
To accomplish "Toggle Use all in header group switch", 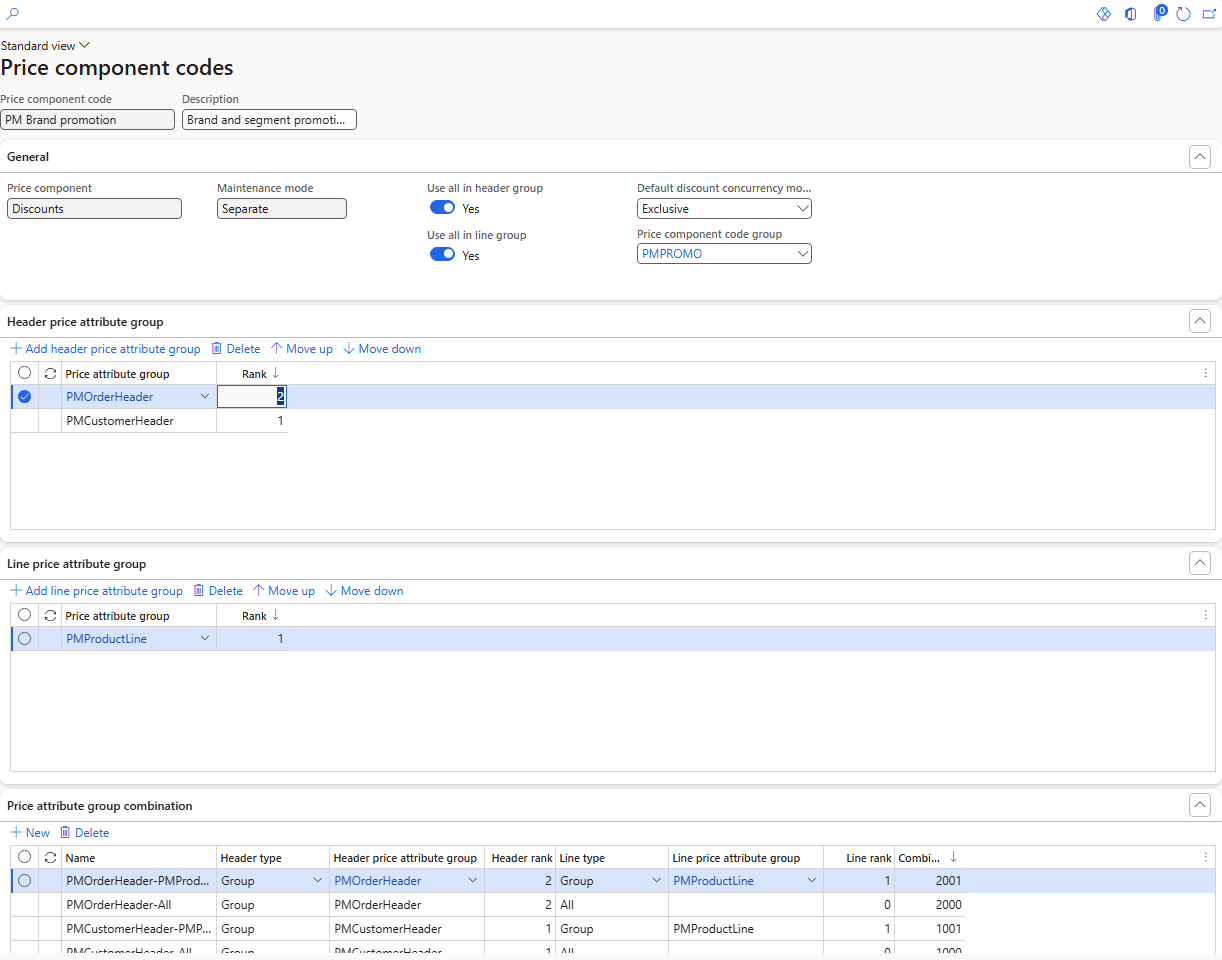I will (x=442, y=208).
